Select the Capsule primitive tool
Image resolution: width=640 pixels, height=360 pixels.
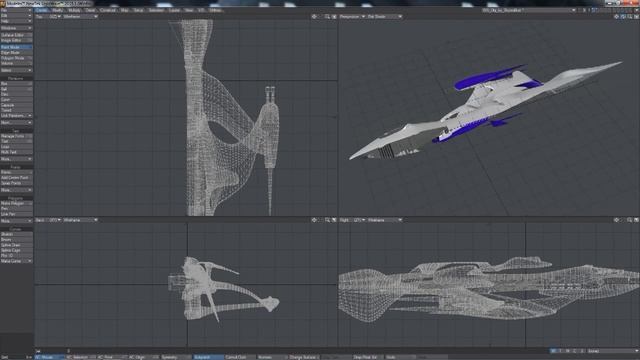point(16,105)
